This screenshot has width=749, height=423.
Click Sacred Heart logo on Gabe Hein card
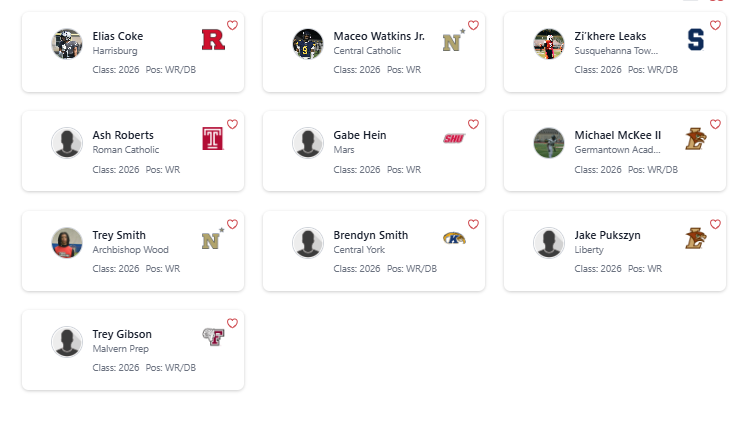tap(453, 139)
